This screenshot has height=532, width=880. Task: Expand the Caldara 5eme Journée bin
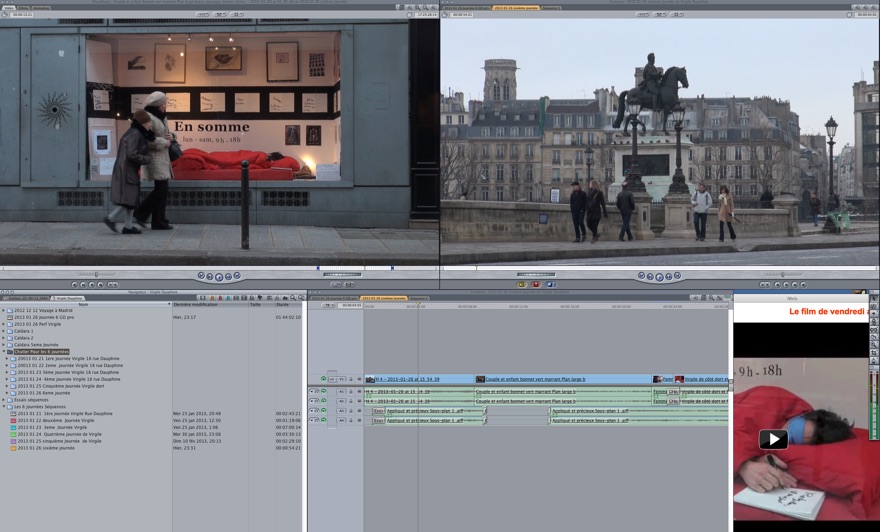[3, 345]
